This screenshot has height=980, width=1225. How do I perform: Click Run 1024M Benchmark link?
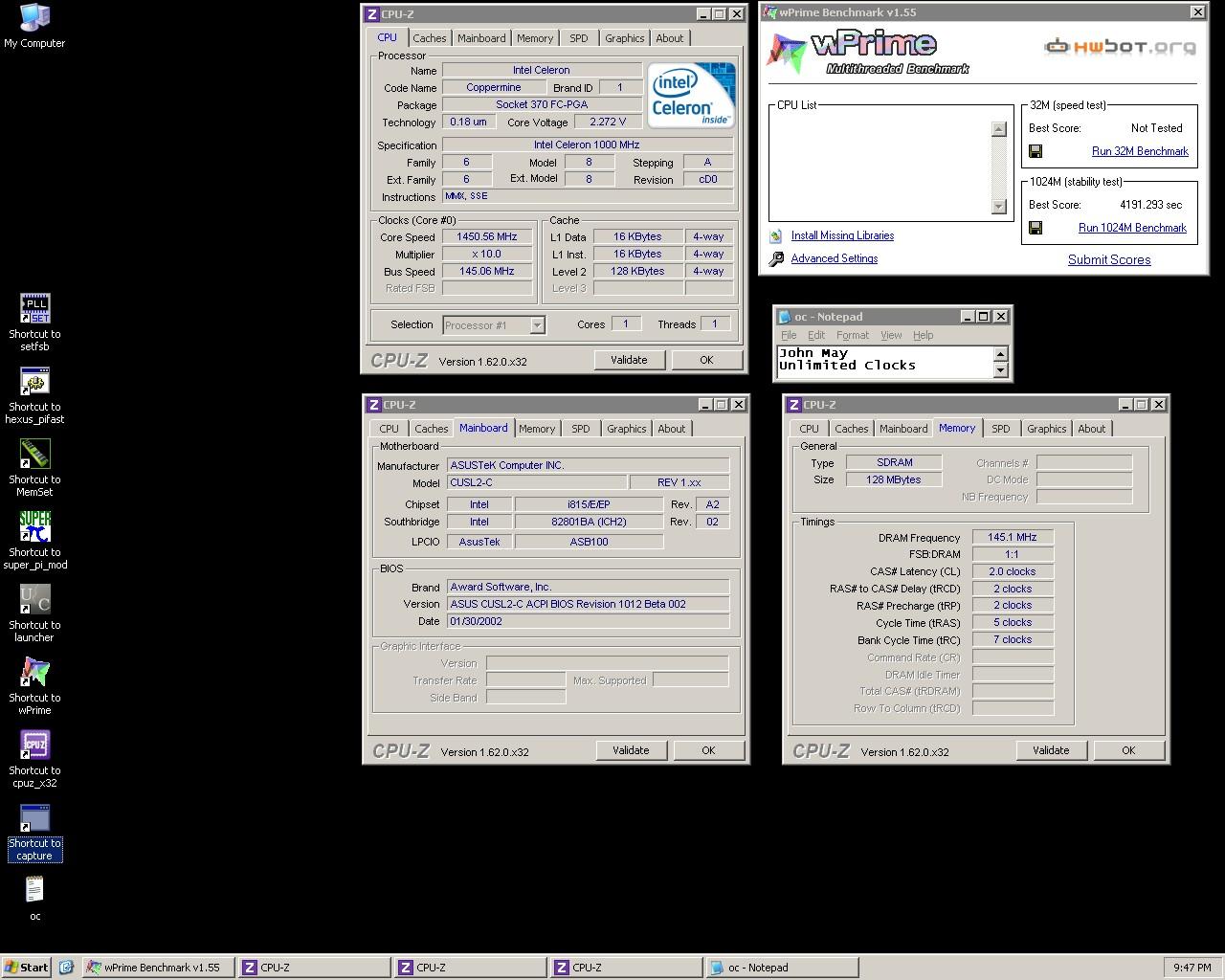1132,228
